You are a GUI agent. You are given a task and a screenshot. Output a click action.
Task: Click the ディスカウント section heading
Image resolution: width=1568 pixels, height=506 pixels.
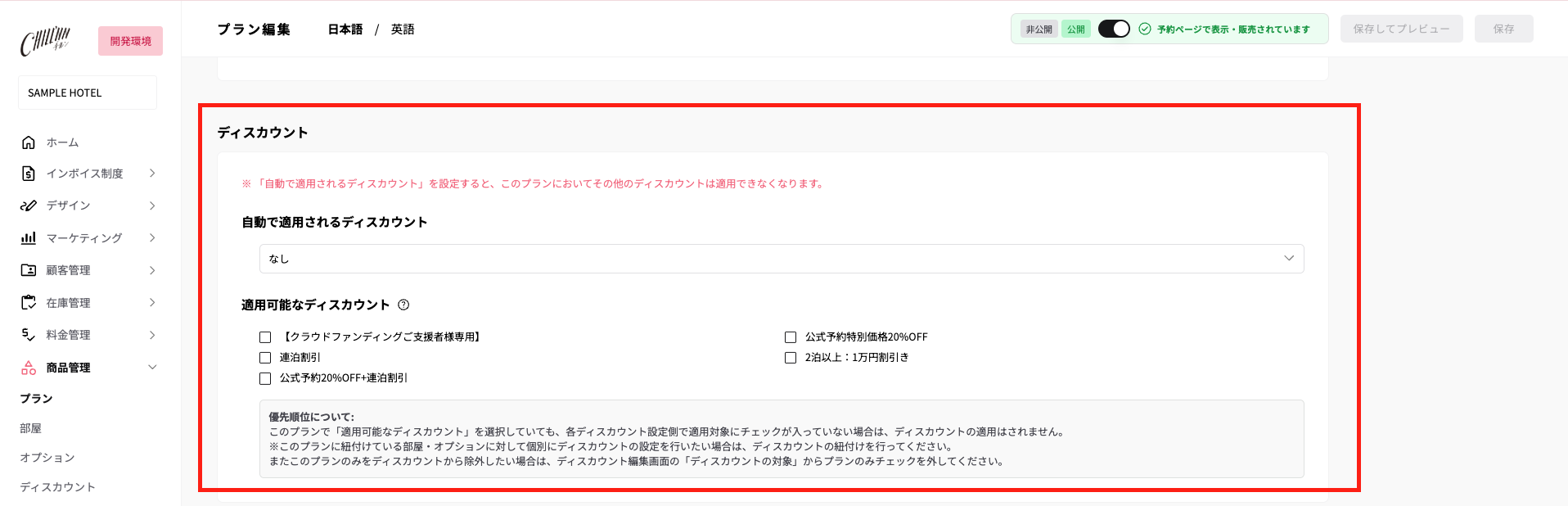(263, 133)
